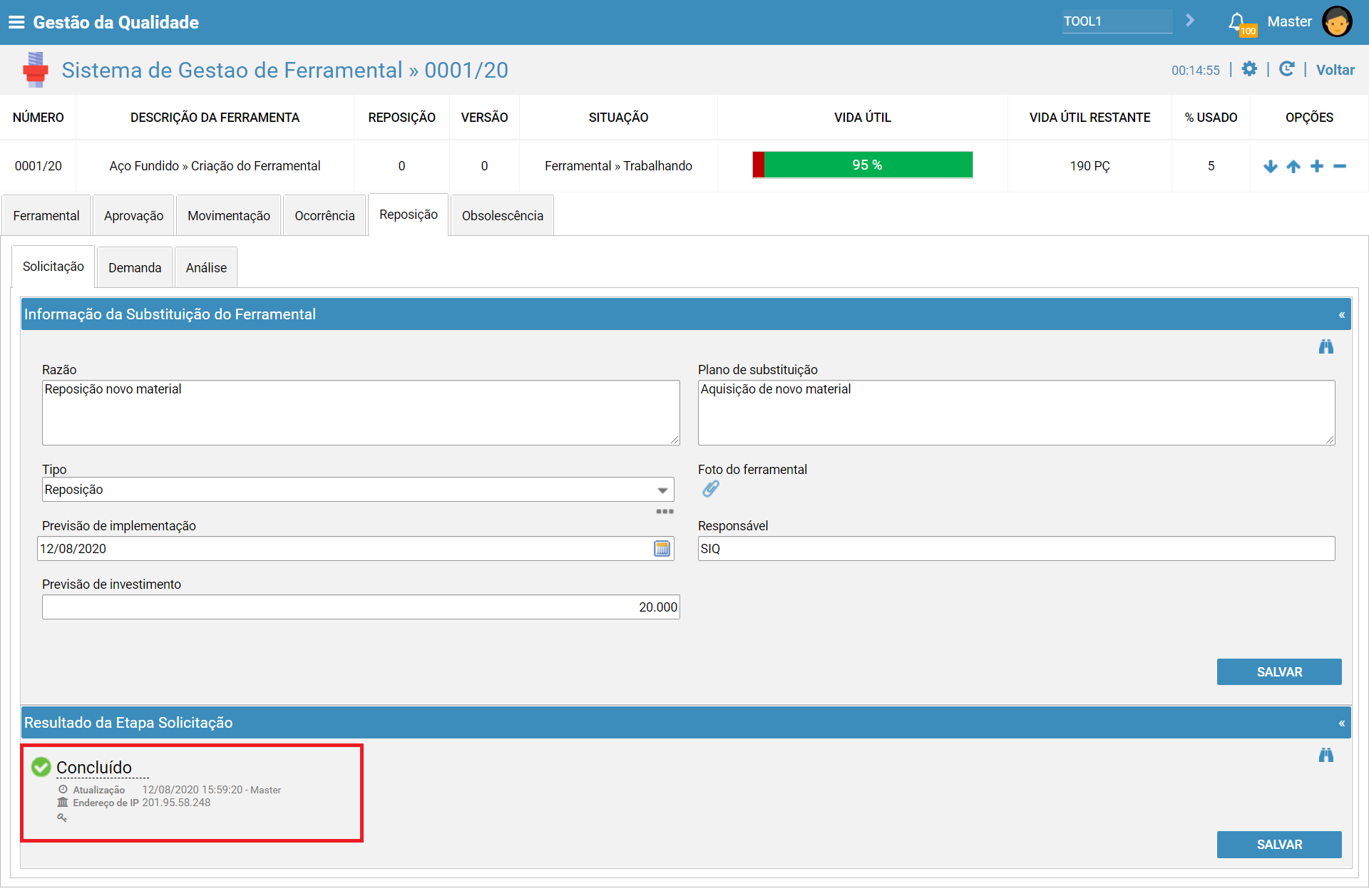This screenshot has width=1369, height=896.
Task: Open the Master user avatar
Action: coord(1337,21)
